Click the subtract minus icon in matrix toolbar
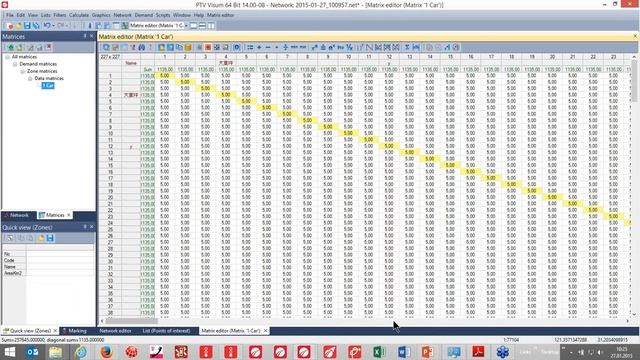640x360 pixels. [268, 47]
